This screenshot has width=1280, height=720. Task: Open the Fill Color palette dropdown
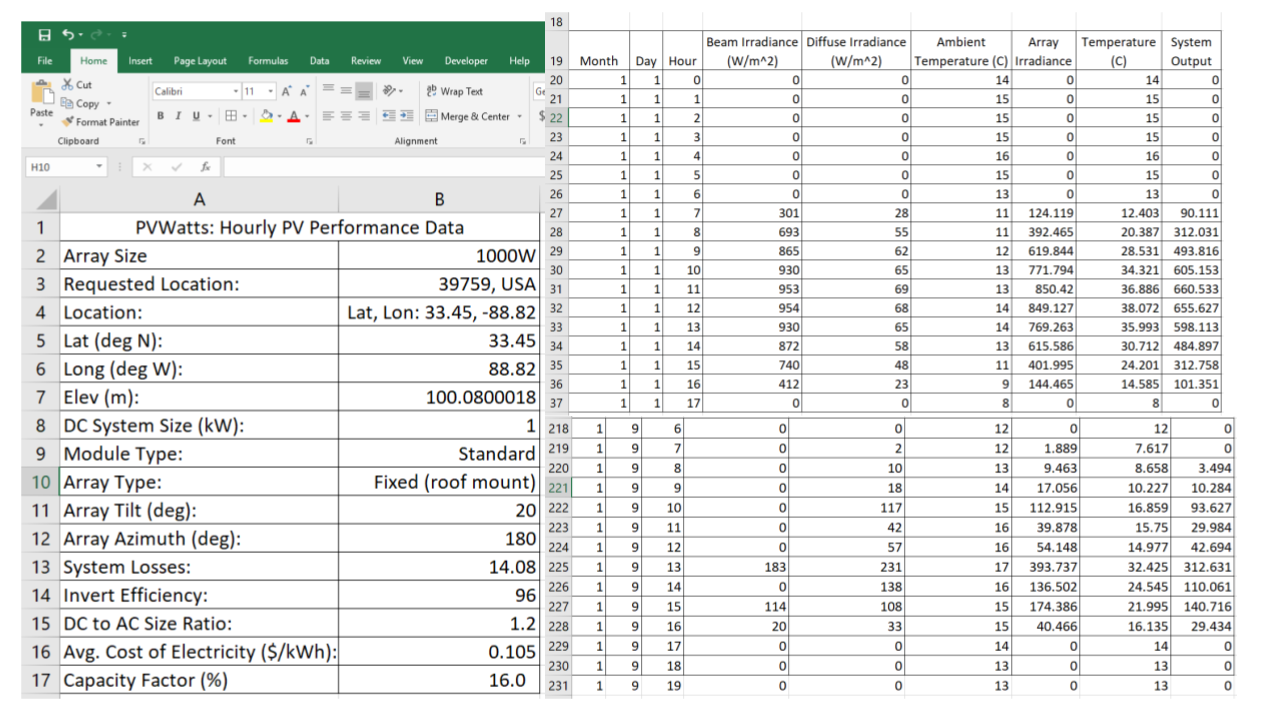tap(280, 116)
